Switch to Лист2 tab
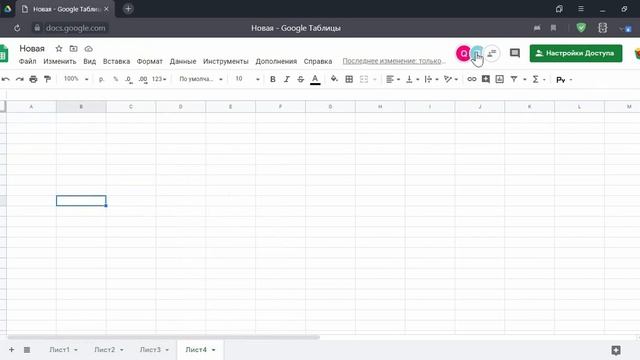 click(105, 350)
